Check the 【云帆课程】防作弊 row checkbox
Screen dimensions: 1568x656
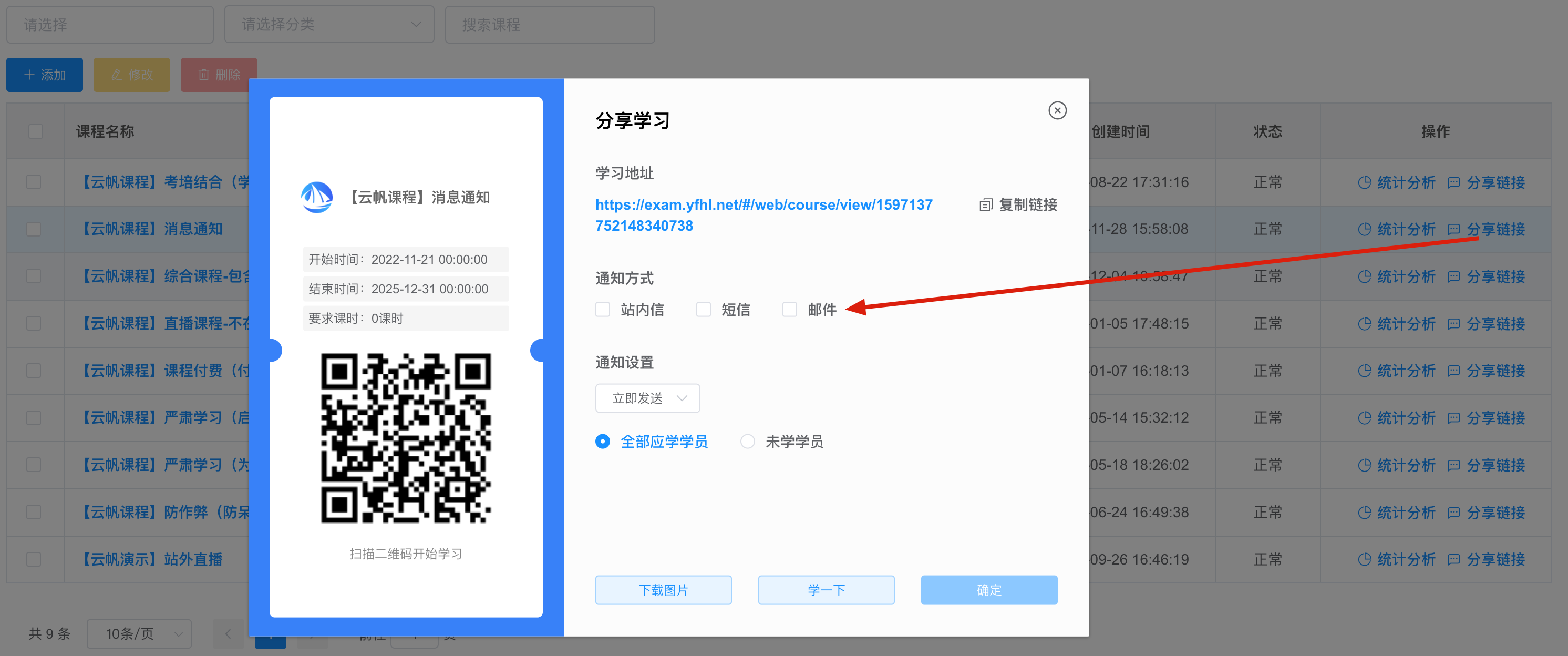(x=34, y=512)
